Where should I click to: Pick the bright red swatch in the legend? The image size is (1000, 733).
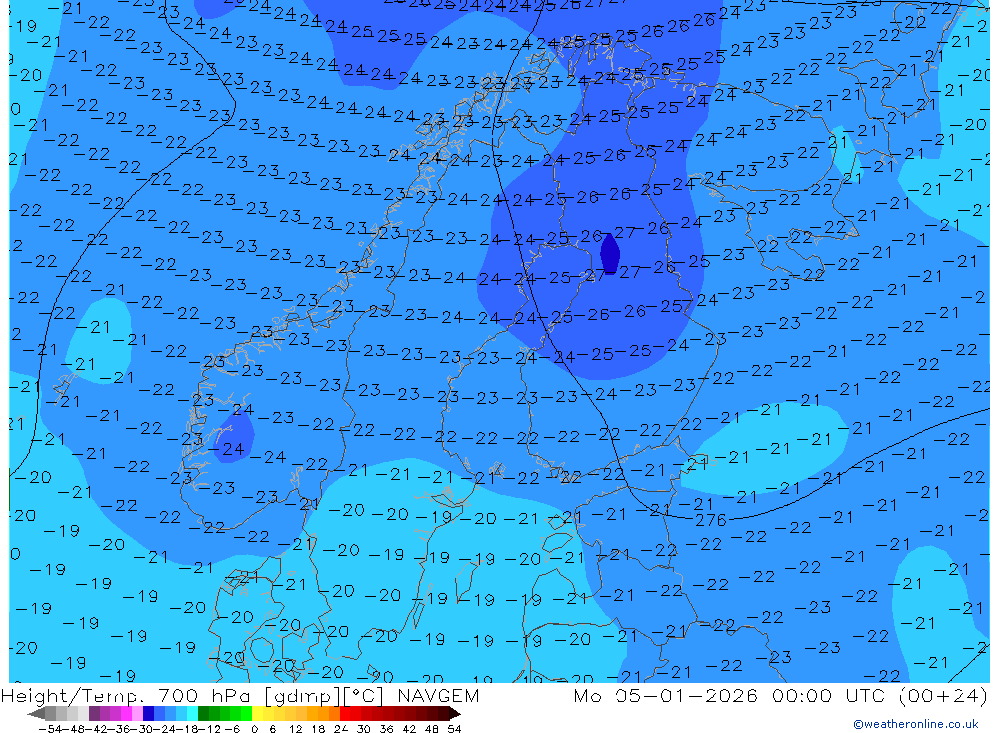345,714
